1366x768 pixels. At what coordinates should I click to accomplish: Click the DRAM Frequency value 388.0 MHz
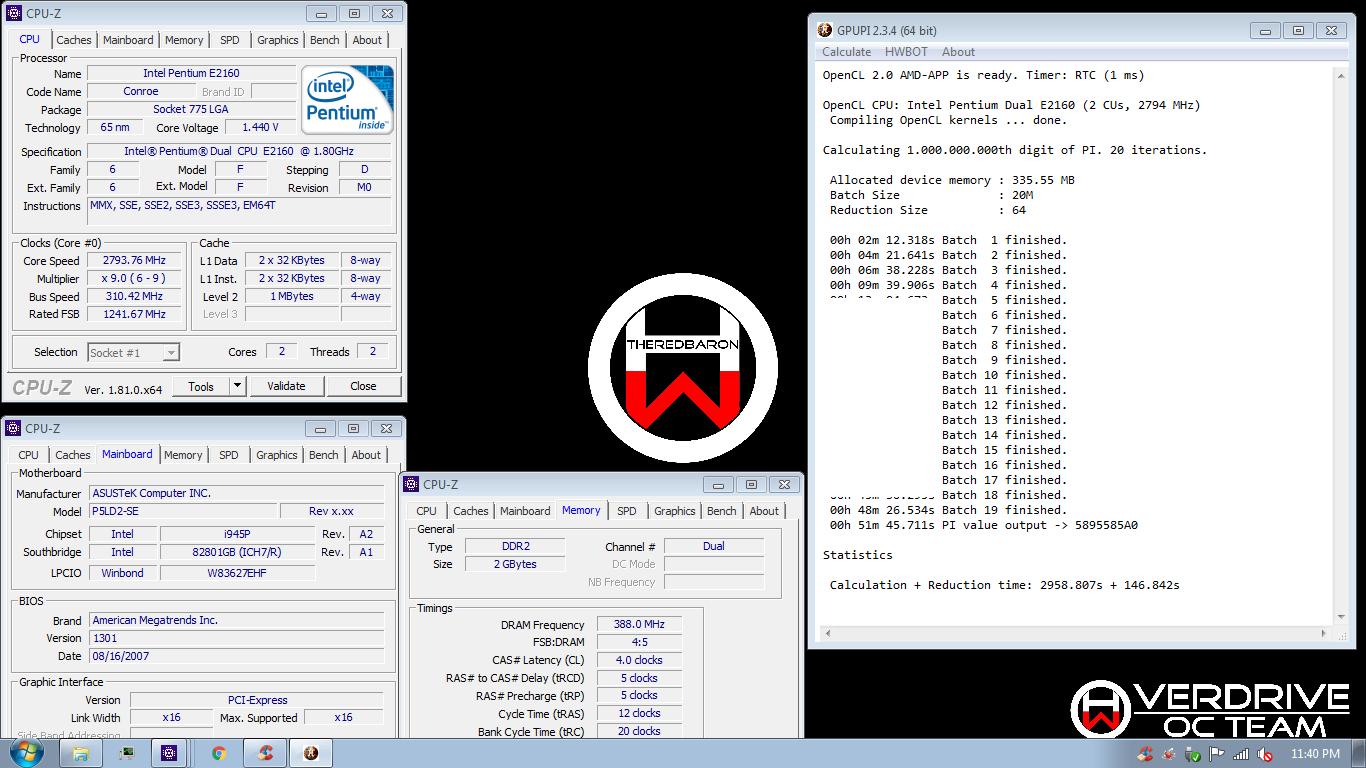[639, 624]
